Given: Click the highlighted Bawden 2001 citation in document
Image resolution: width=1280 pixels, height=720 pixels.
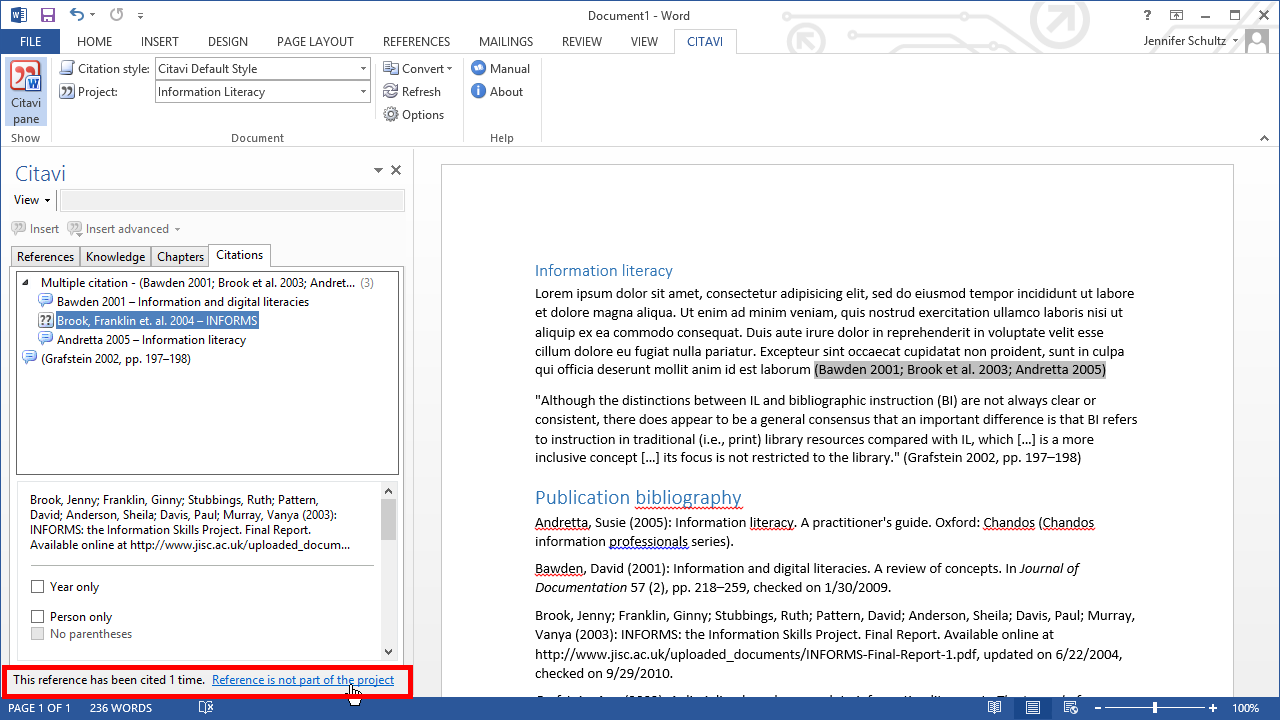Looking at the screenshot, I should [960, 369].
